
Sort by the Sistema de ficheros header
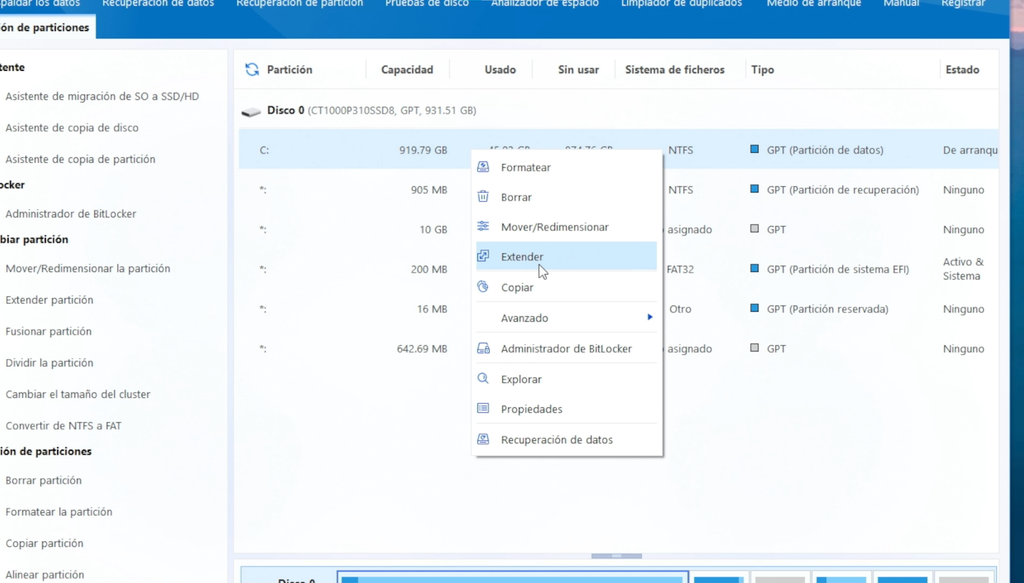pyautogui.click(x=675, y=69)
